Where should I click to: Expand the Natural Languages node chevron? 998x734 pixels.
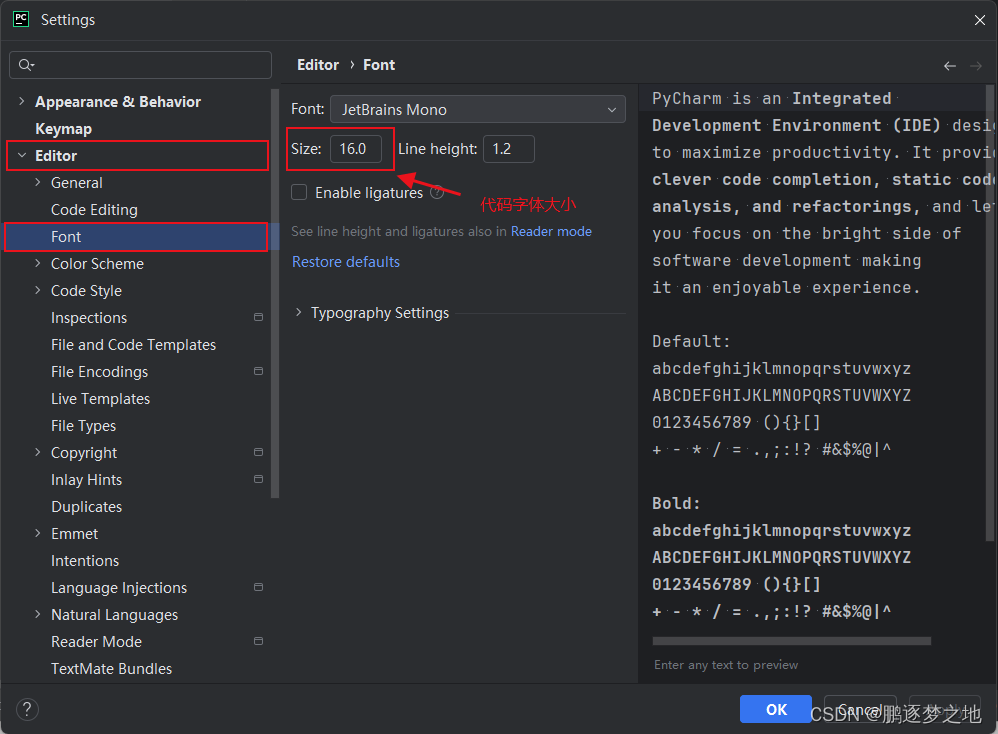pos(38,614)
